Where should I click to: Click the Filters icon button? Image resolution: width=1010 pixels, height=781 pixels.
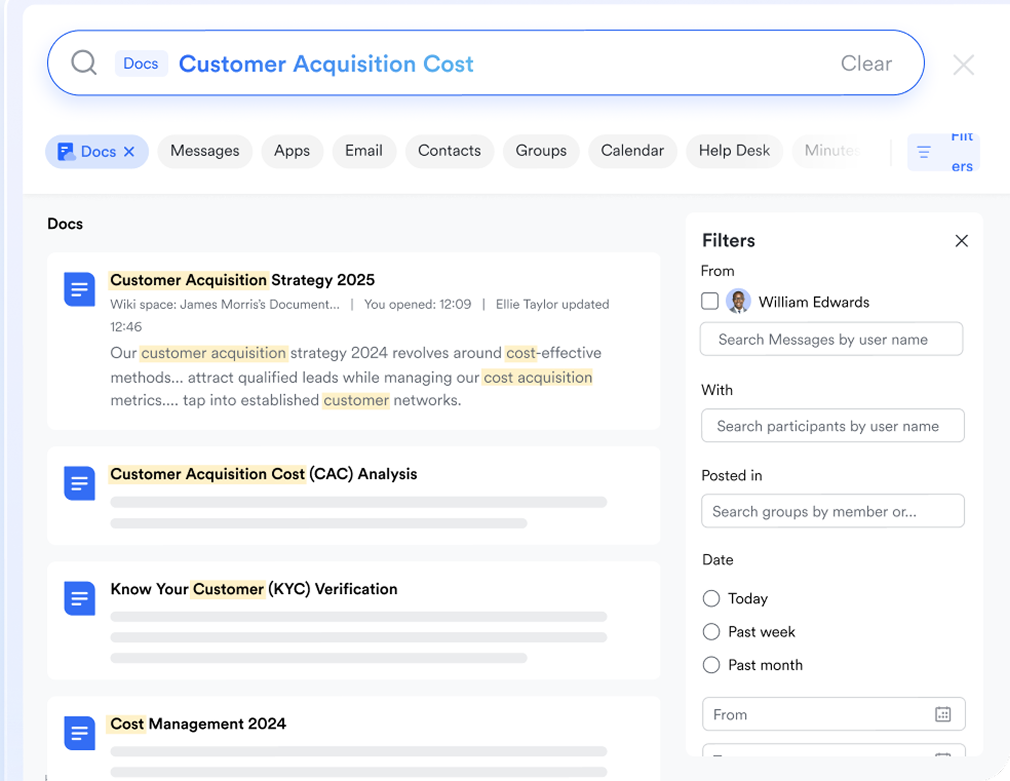[x=924, y=152]
